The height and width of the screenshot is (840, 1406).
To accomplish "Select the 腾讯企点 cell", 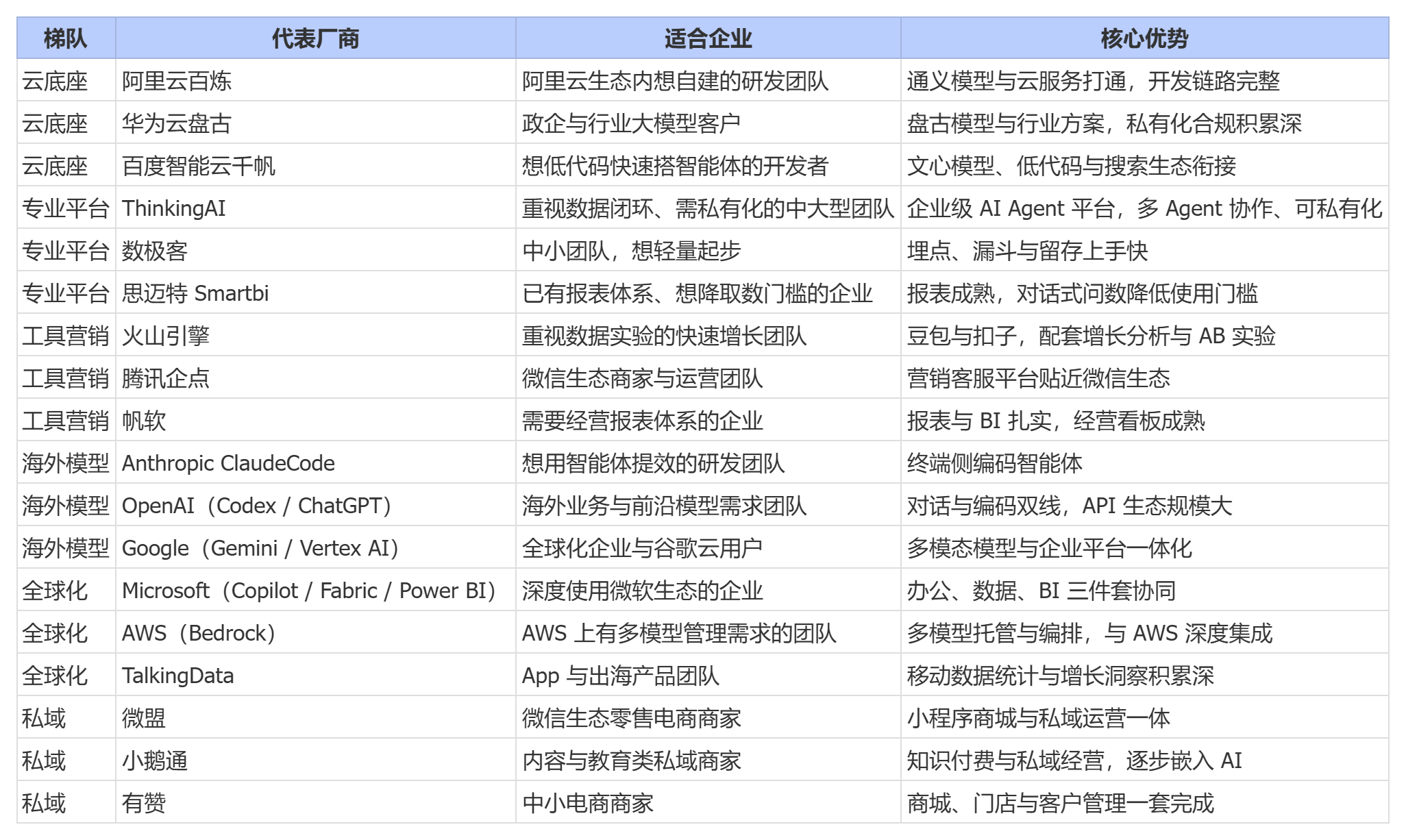I will click(x=316, y=378).
